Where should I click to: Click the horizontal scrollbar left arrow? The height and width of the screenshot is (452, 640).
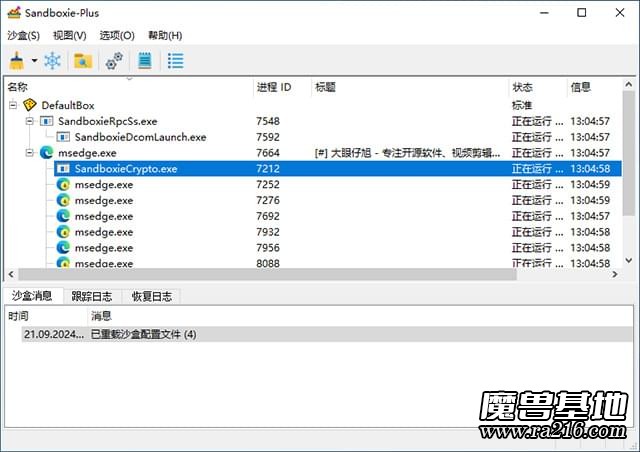pos(11,274)
